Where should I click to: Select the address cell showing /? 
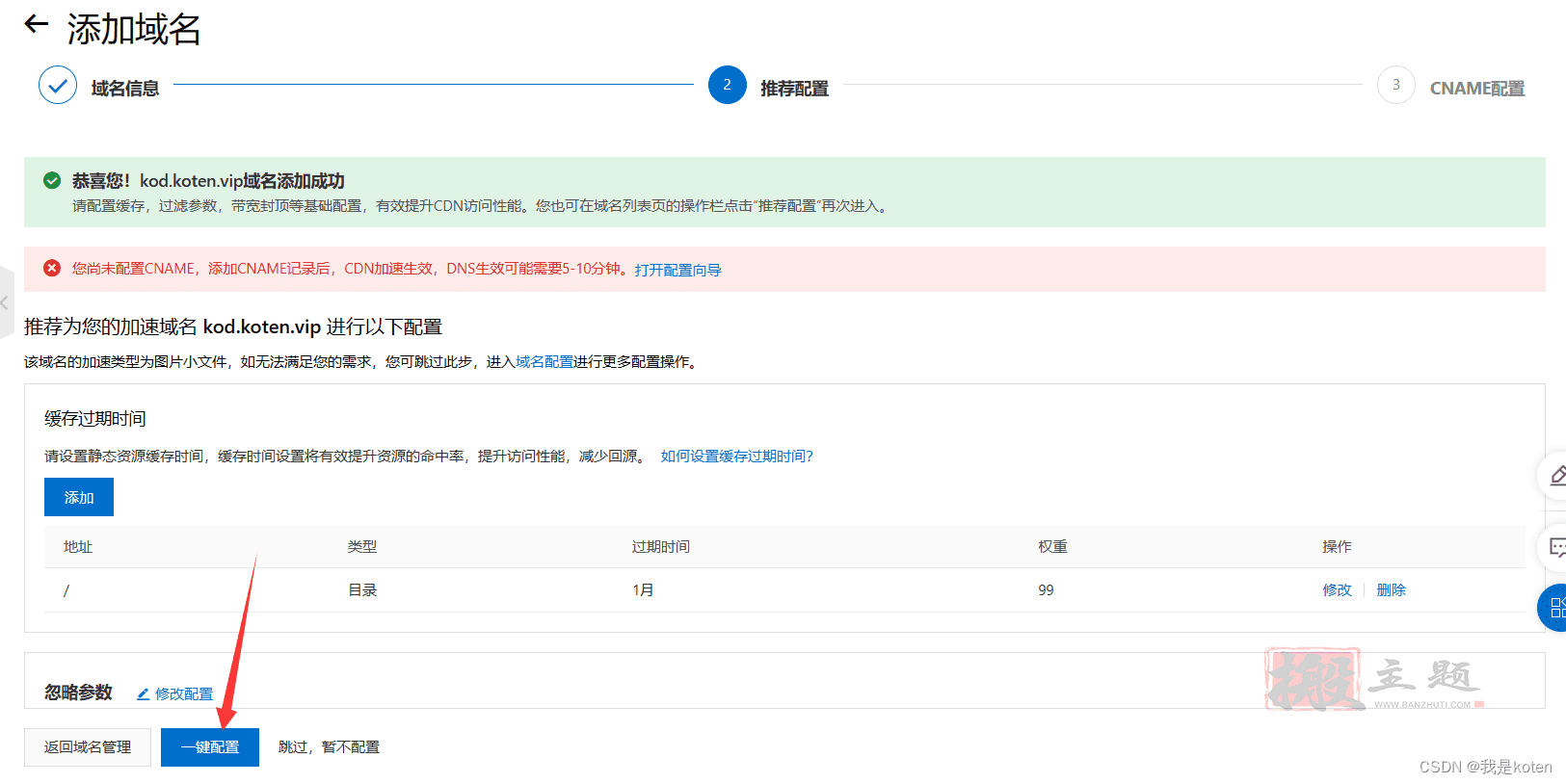pyautogui.click(x=66, y=590)
